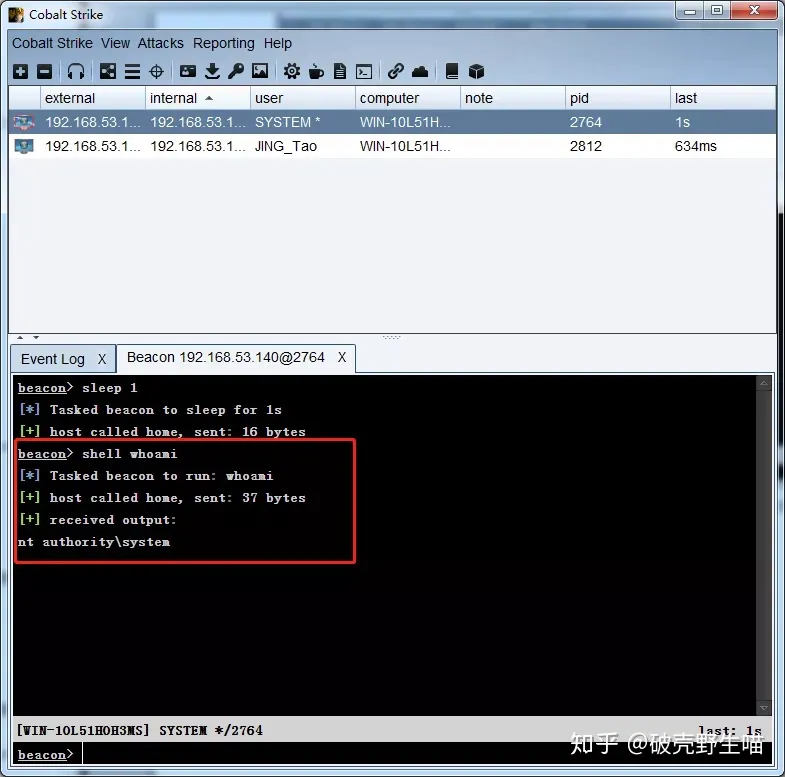Switch to pivot graph view icon
Viewport: 785px width, 777px height.
click(108, 72)
